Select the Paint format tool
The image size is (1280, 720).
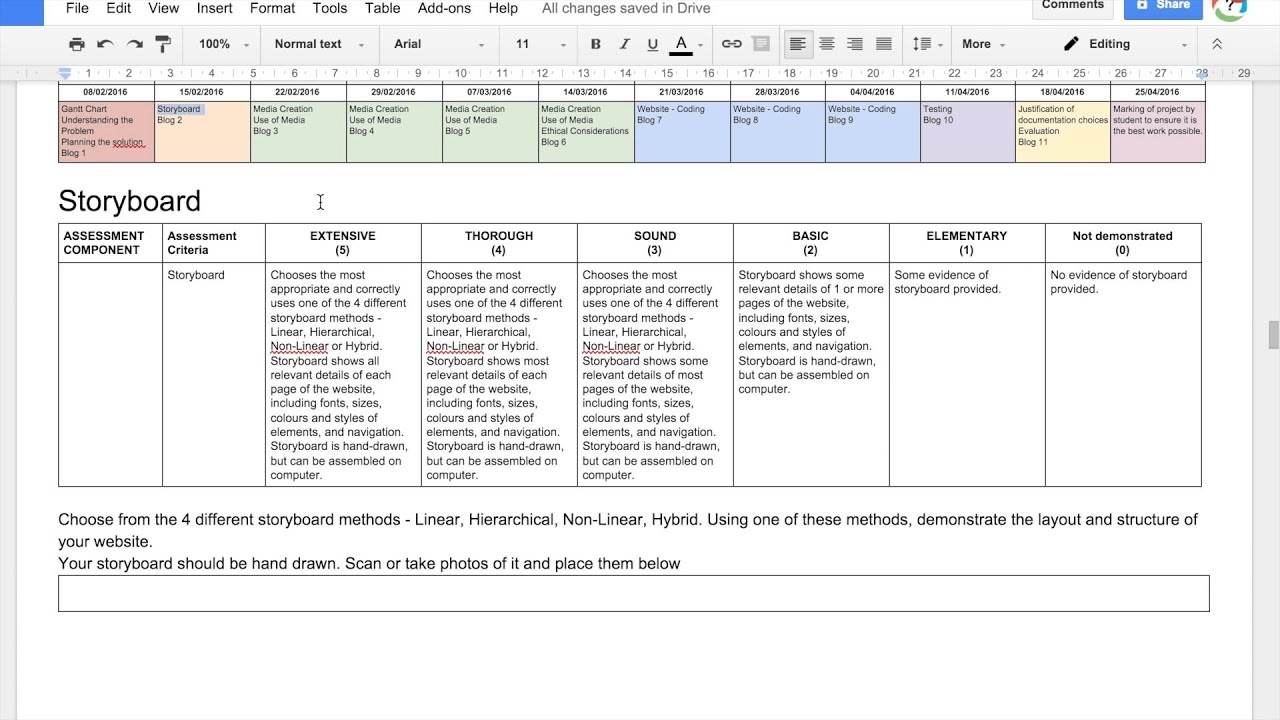[163, 44]
